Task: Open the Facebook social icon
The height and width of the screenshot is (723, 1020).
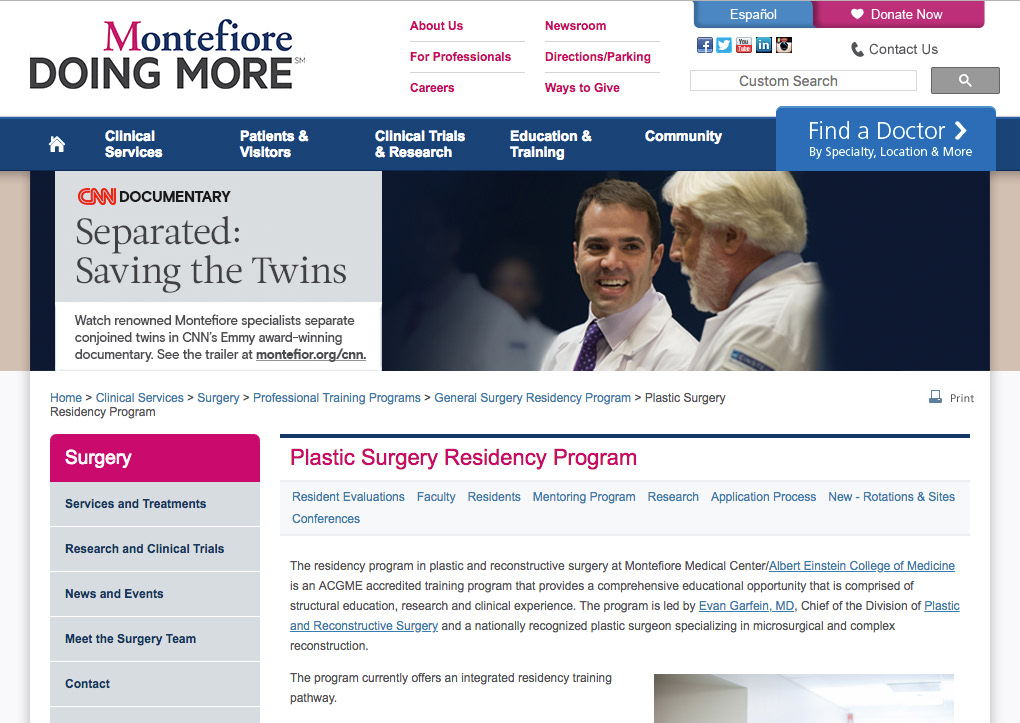Action: [704, 45]
